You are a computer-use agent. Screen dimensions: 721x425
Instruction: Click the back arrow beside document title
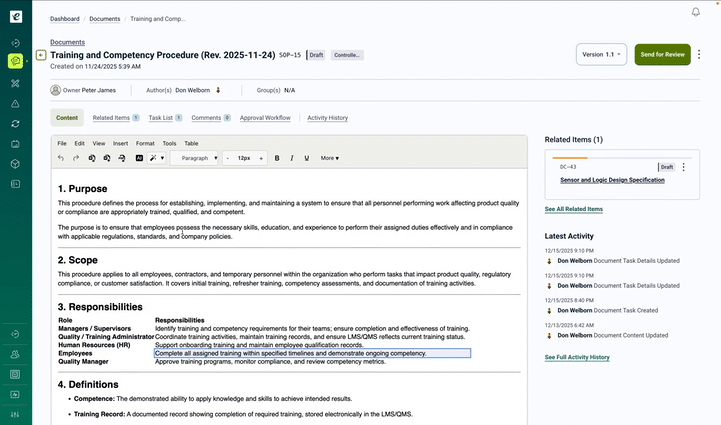pos(40,55)
